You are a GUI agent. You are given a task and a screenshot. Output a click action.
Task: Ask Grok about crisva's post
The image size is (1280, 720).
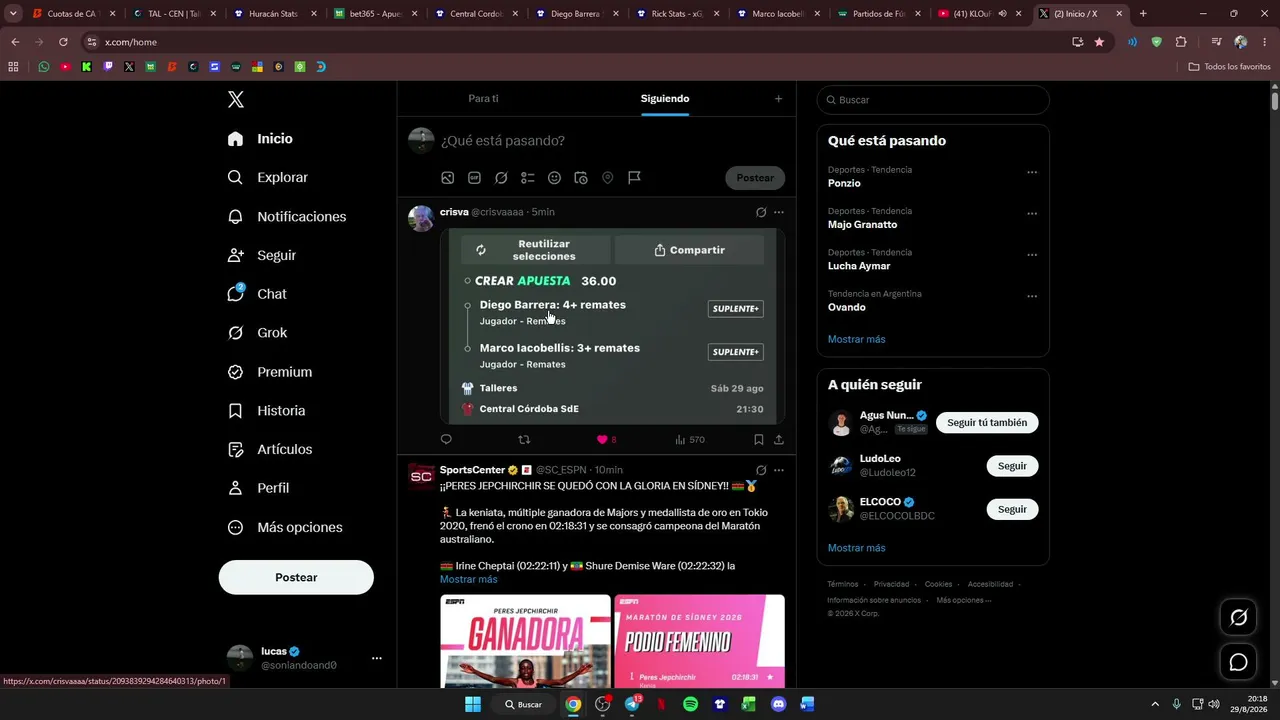[761, 212]
